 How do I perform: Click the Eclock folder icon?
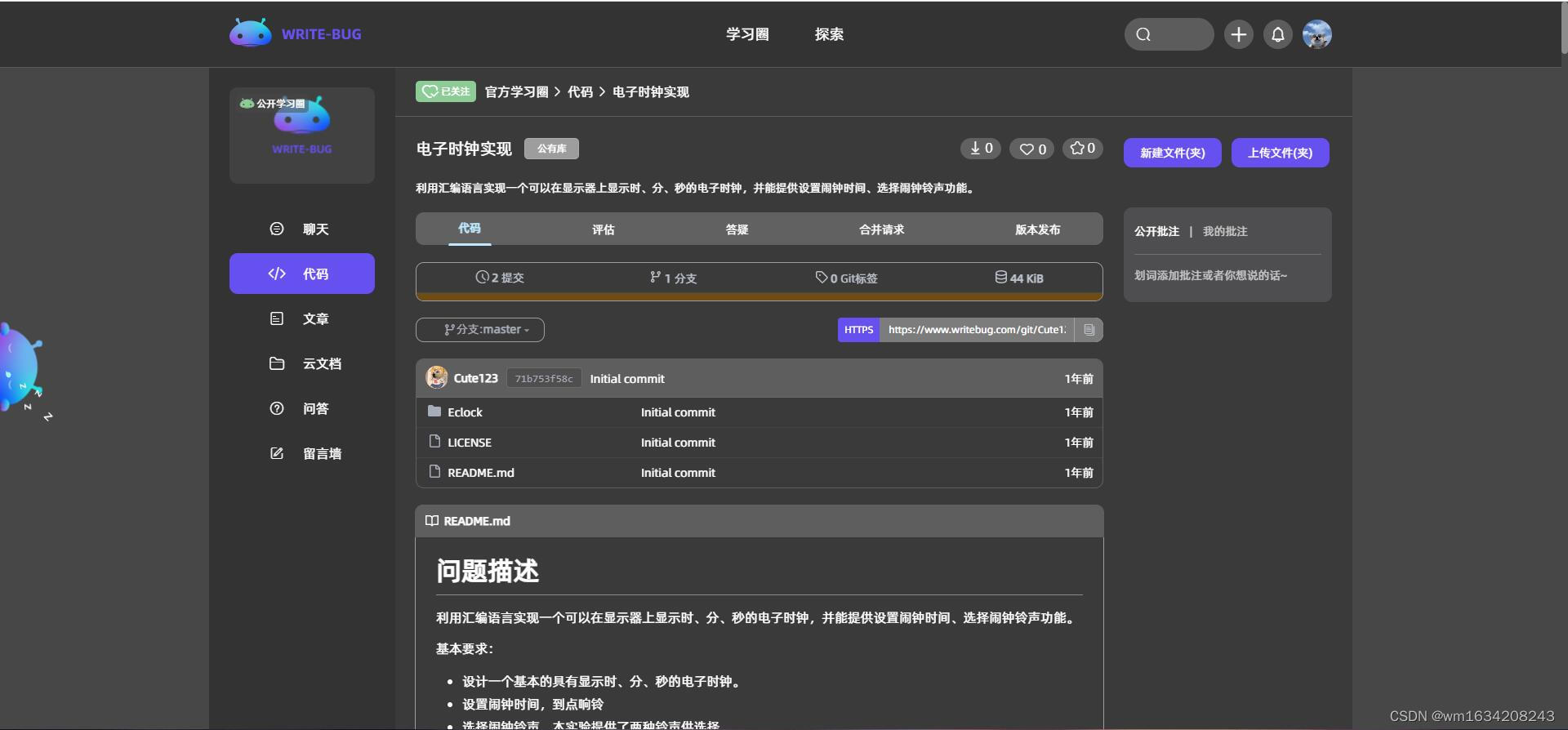pyautogui.click(x=434, y=411)
